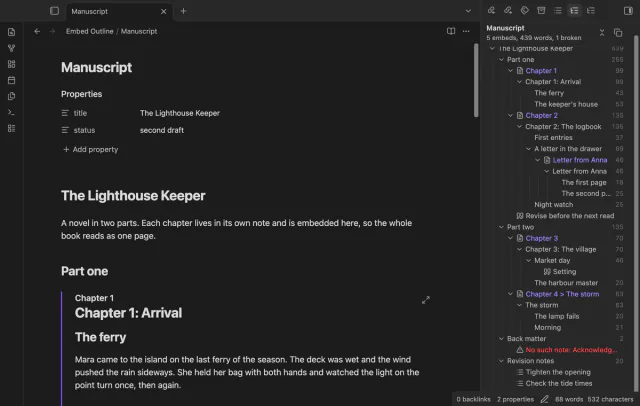Collapse the Part one outline node

coord(501,60)
